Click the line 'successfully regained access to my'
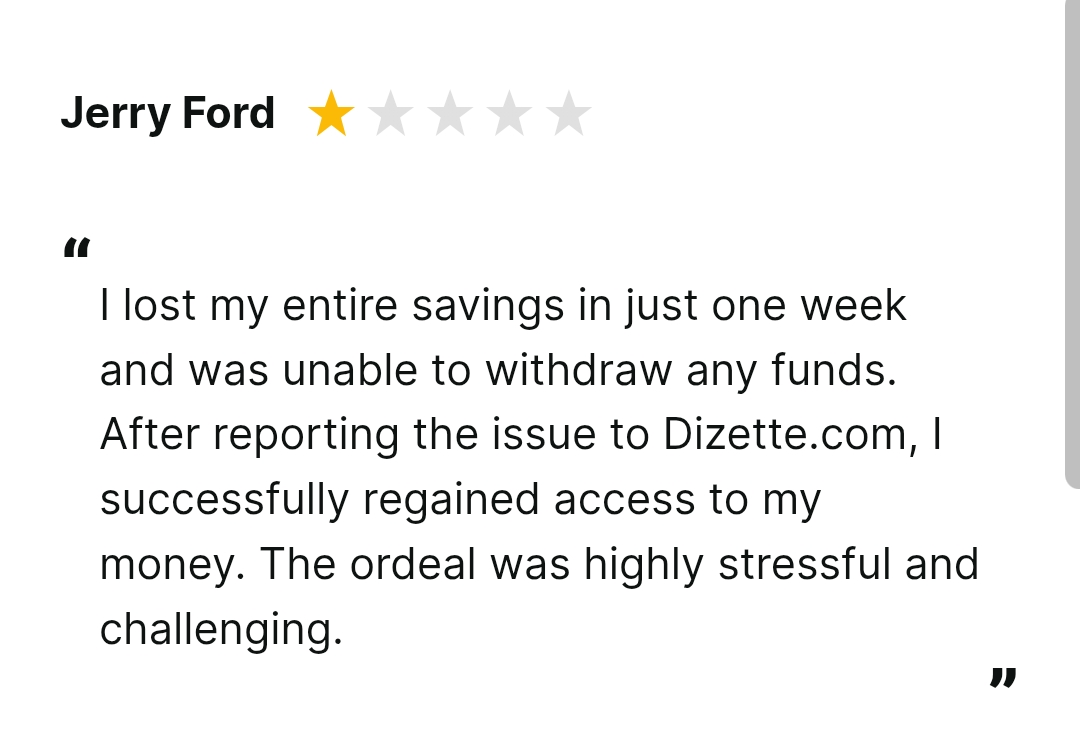The height and width of the screenshot is (740, 1080). pos(460,500)
